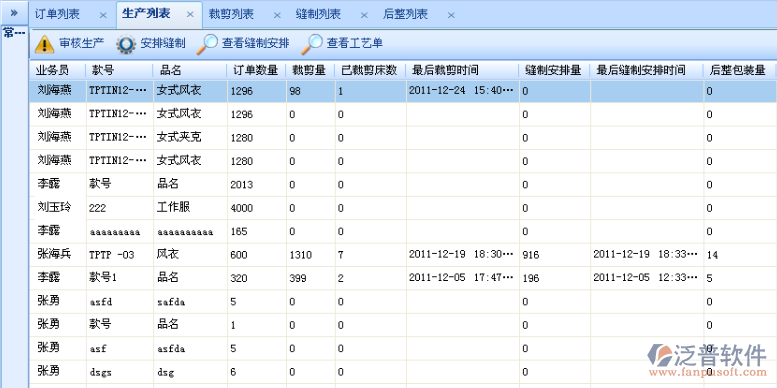
Task: Close the 订单列表 tab
Action: (103, 15)
